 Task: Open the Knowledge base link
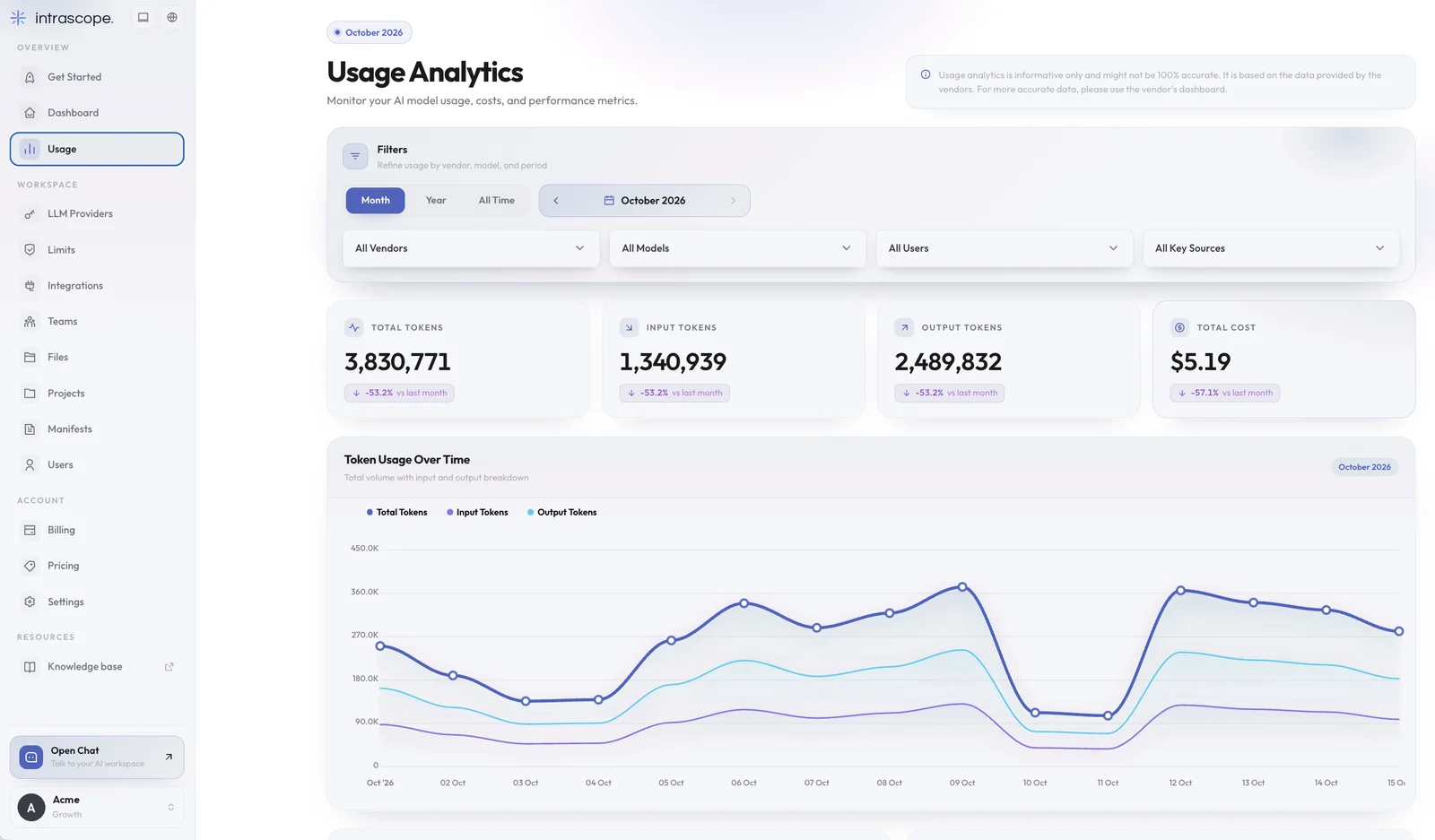pyautogui.click(x=97, y=666)
